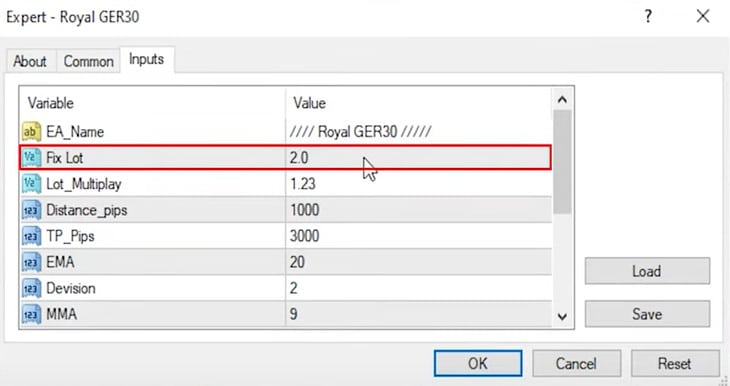Image resolution: width=730 pixels, height=386 pixels.
Task: Switch to the About tab
Action: pyautogui.click(x=30, y=61)
